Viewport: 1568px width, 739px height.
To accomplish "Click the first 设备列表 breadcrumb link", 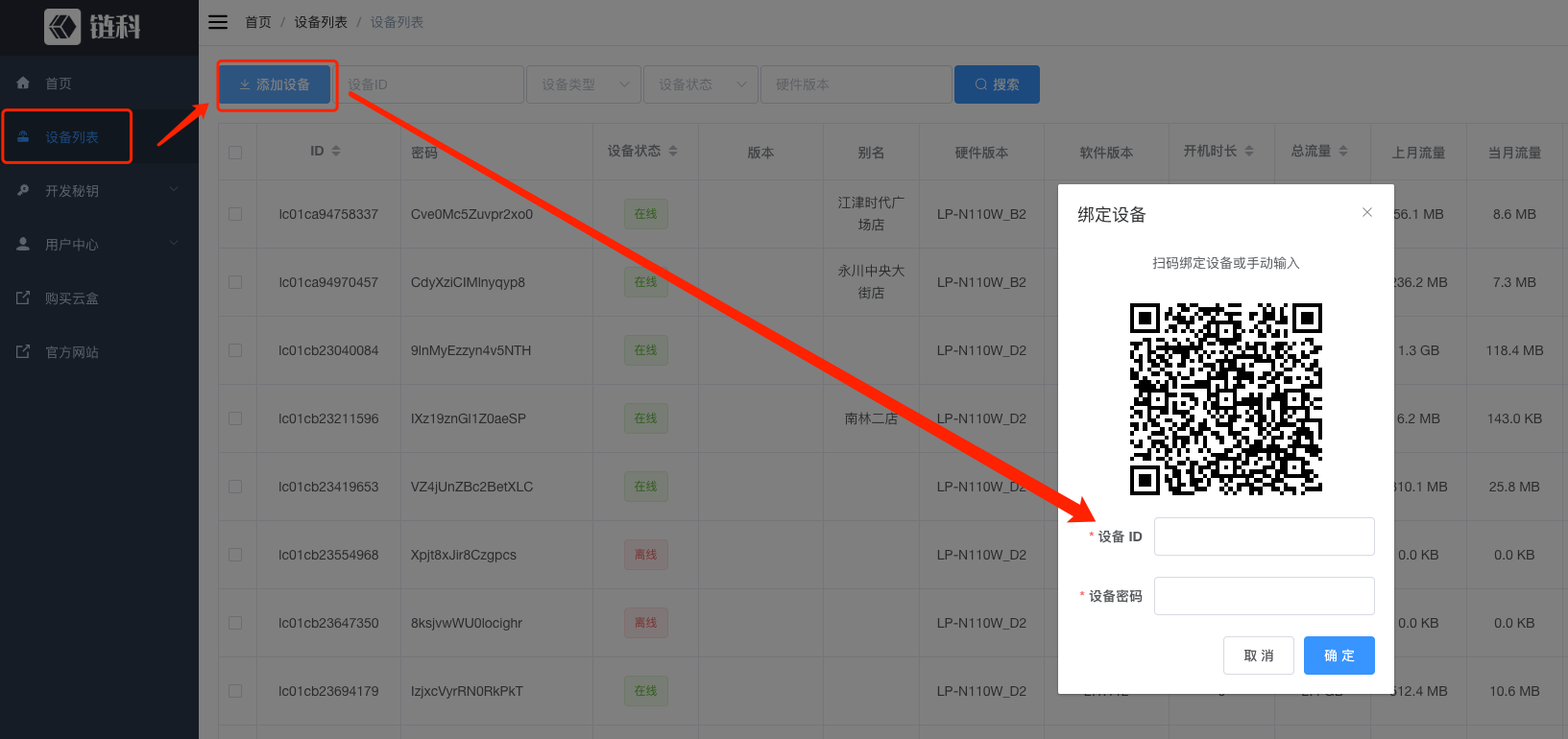I will click(x=321, y=22).
